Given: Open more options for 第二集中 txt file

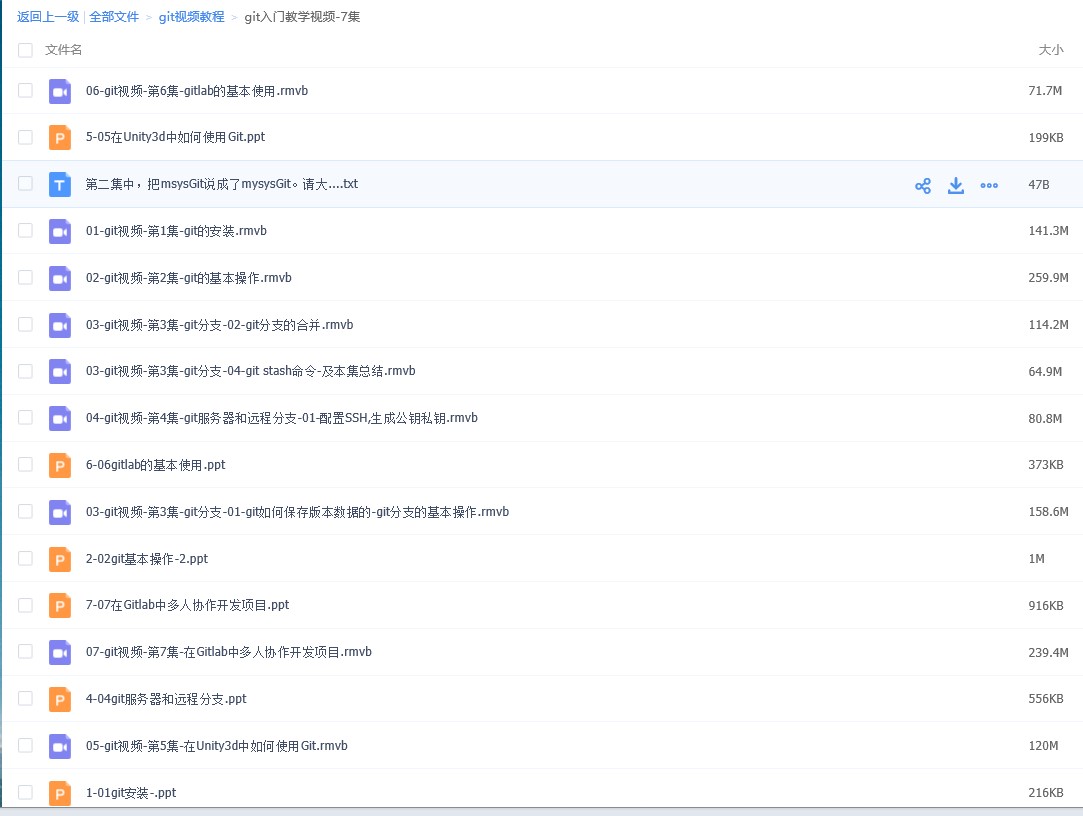Looking at the screenshot, I should coord(989,185).
